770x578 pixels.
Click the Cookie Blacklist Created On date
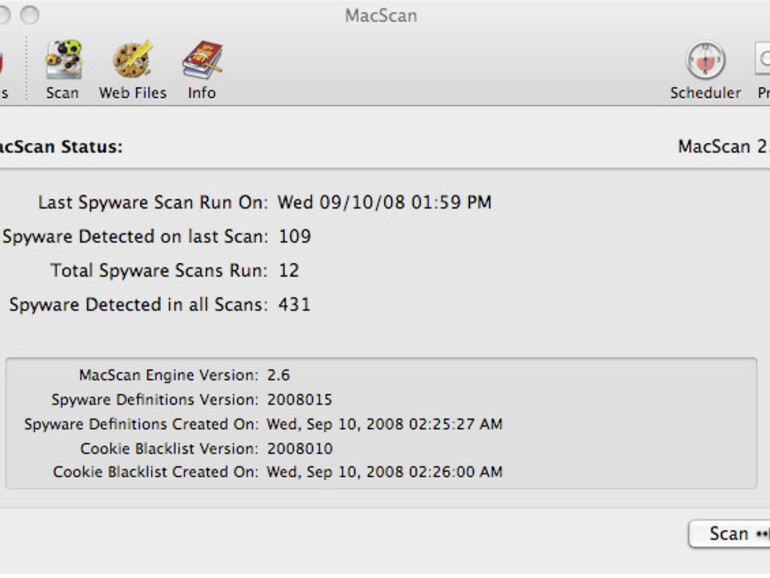(x=384, y=472)
